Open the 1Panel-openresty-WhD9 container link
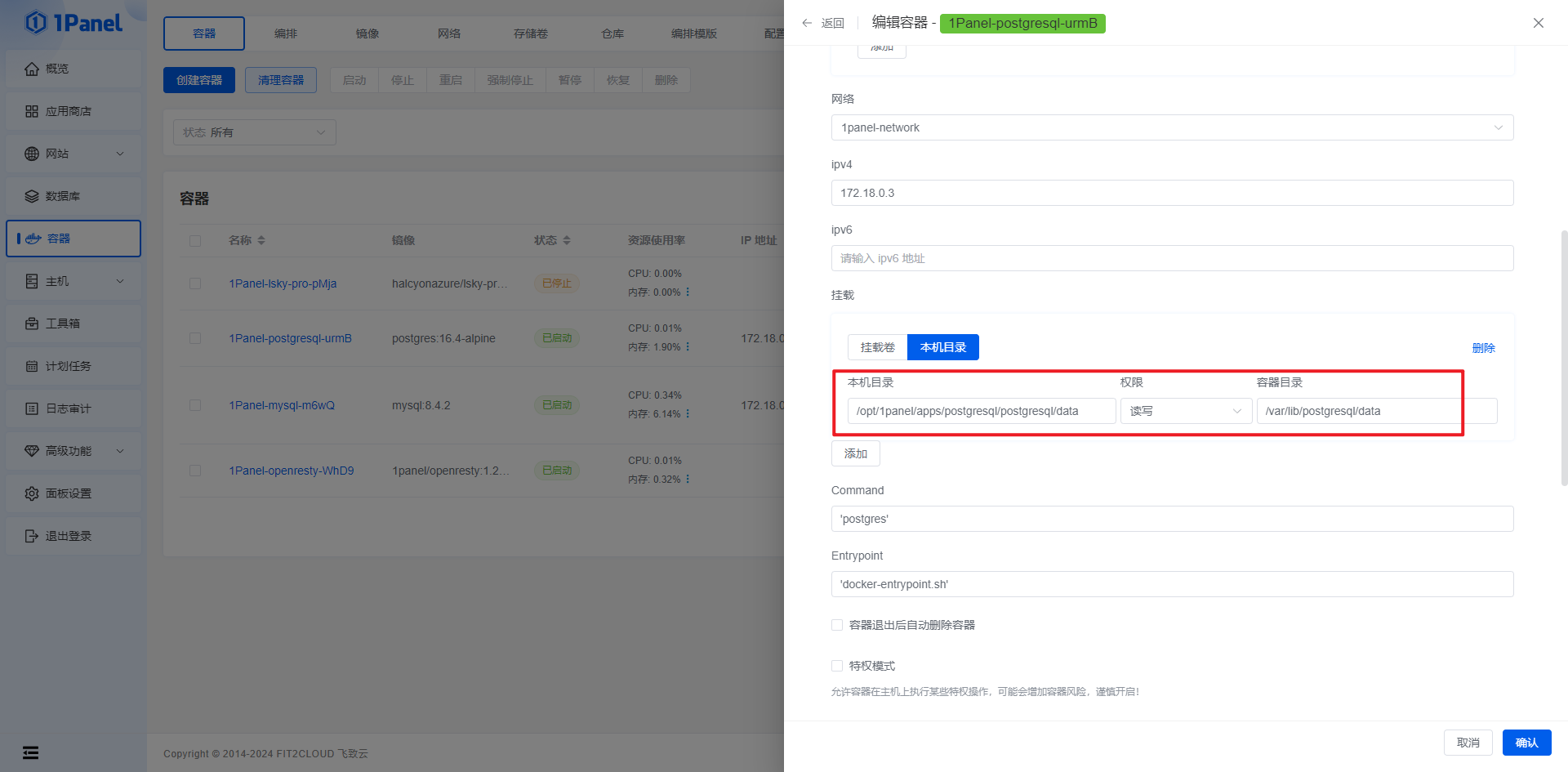This screenshot has width=1568, height=772. click(x=292, y=471)
